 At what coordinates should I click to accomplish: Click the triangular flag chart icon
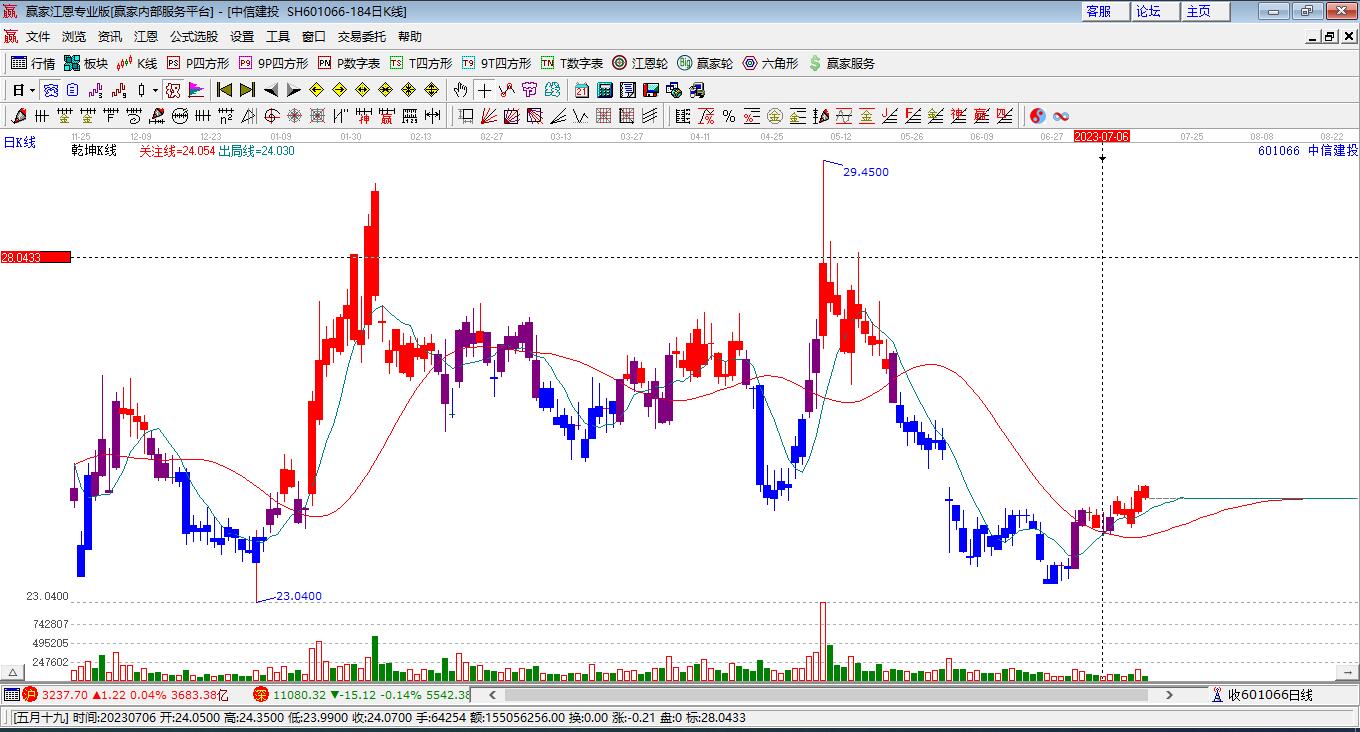196,90
